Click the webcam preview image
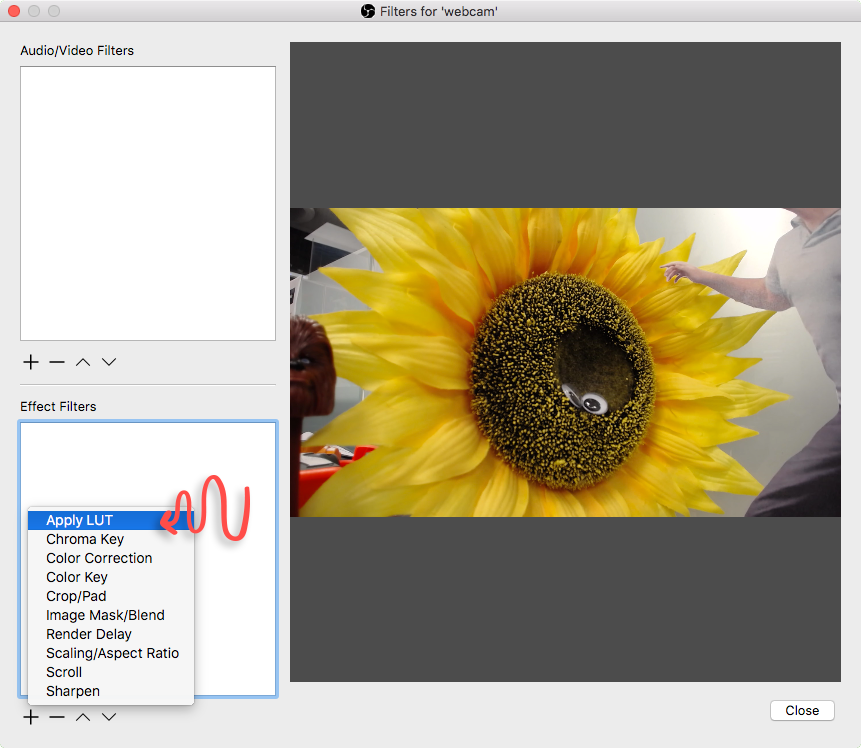 [x=565, y=362]
